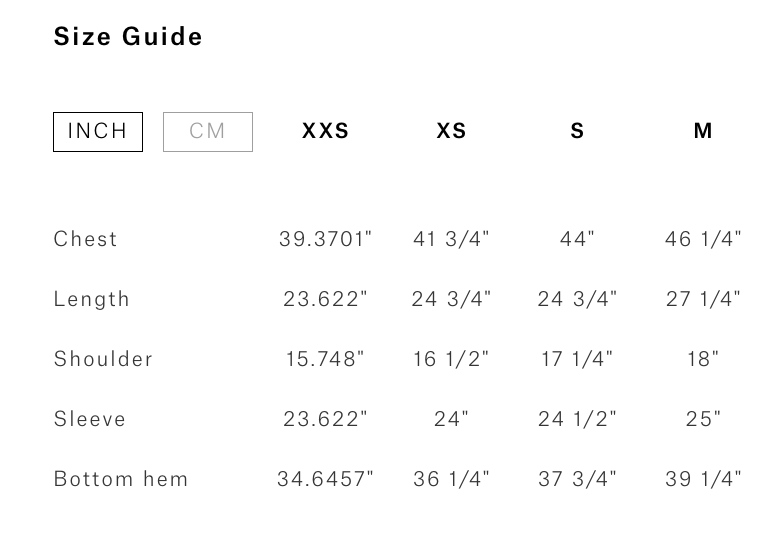Viewport: 778px width, 538px height.
Task: Select XS shoulder value 16 1/2"
Action: point(451,359)
